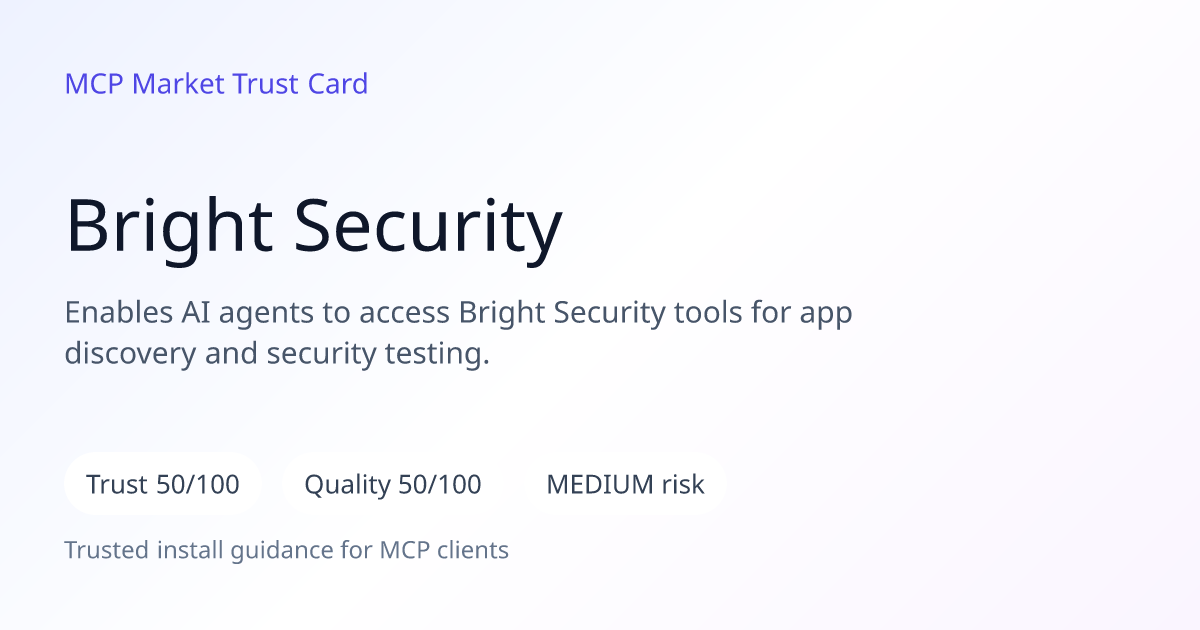
Task: Click the word Quality in the middle badge
Action: point(347,486)
